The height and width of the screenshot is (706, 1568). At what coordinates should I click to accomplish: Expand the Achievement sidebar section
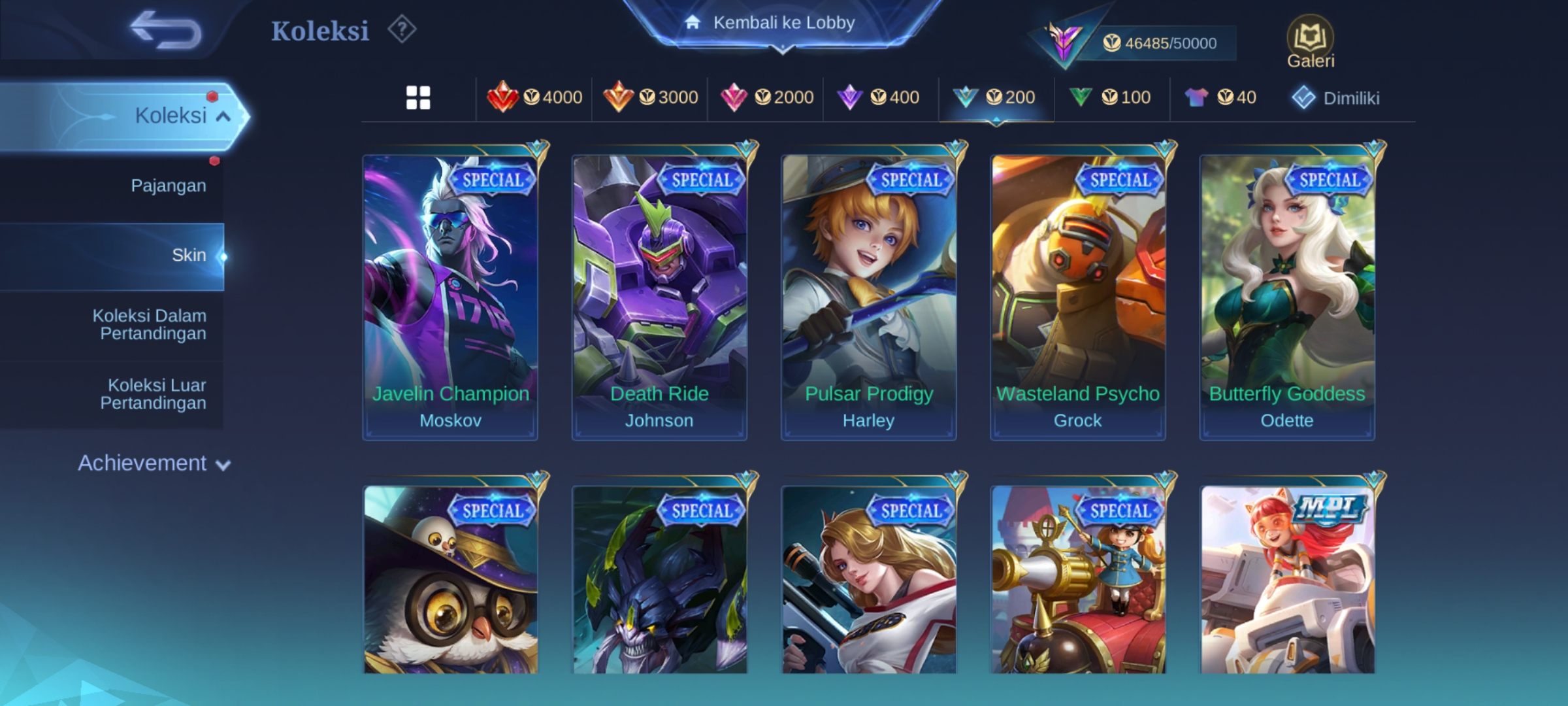point(154,463)
